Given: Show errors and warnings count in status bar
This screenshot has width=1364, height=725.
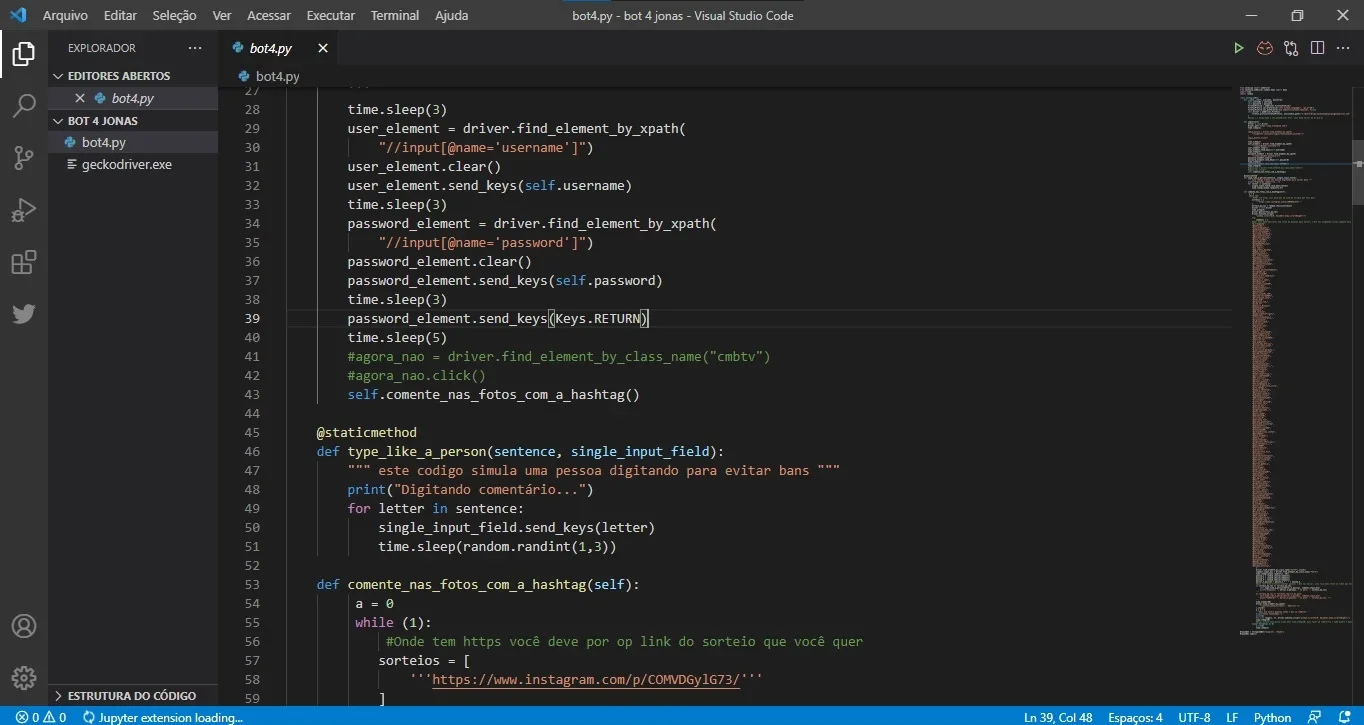Looking at the screenshot, I should pyautogui.click(x=41, y=717).
